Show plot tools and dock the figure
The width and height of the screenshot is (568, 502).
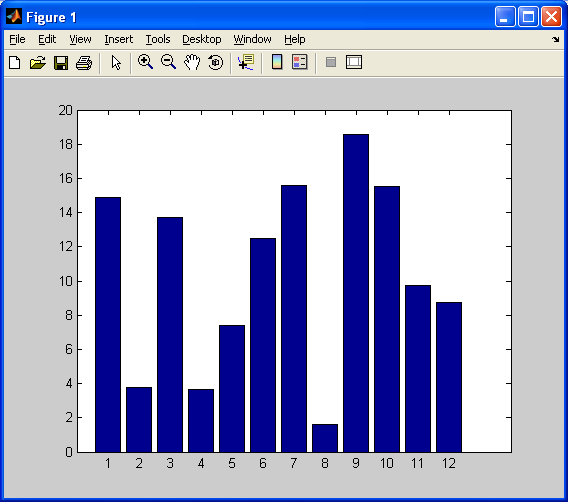click(x=354, y=62)
